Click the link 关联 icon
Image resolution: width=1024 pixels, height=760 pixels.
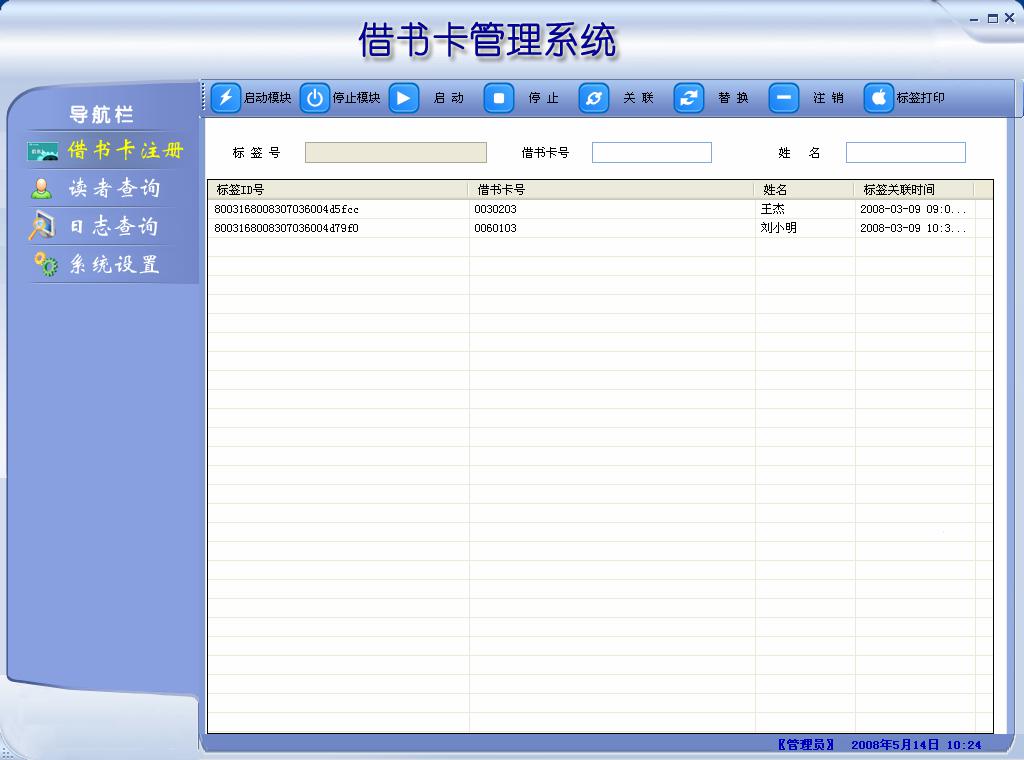tap(594, 98)
